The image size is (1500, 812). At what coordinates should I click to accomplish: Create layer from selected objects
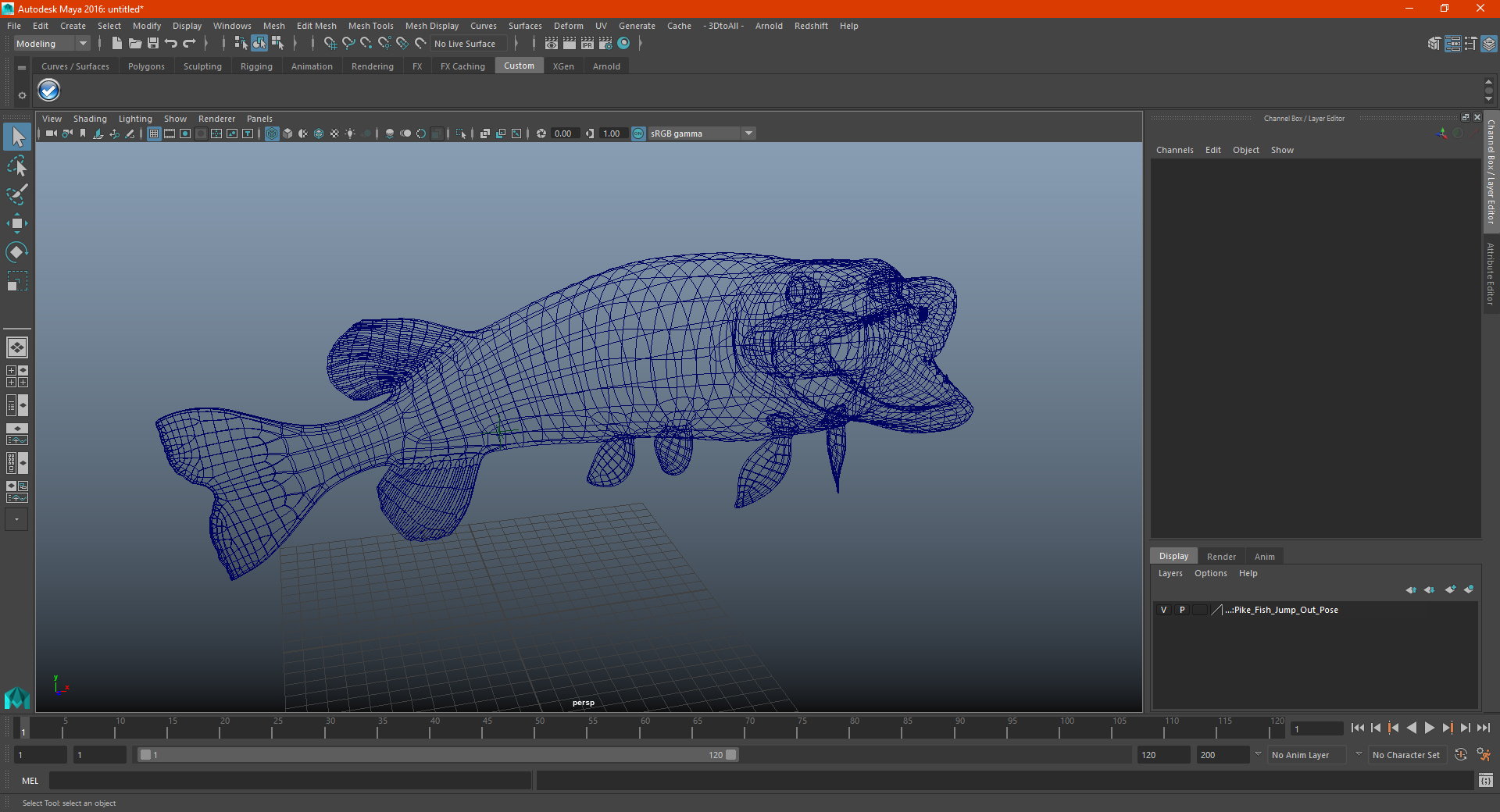[x=1469, y=589]
